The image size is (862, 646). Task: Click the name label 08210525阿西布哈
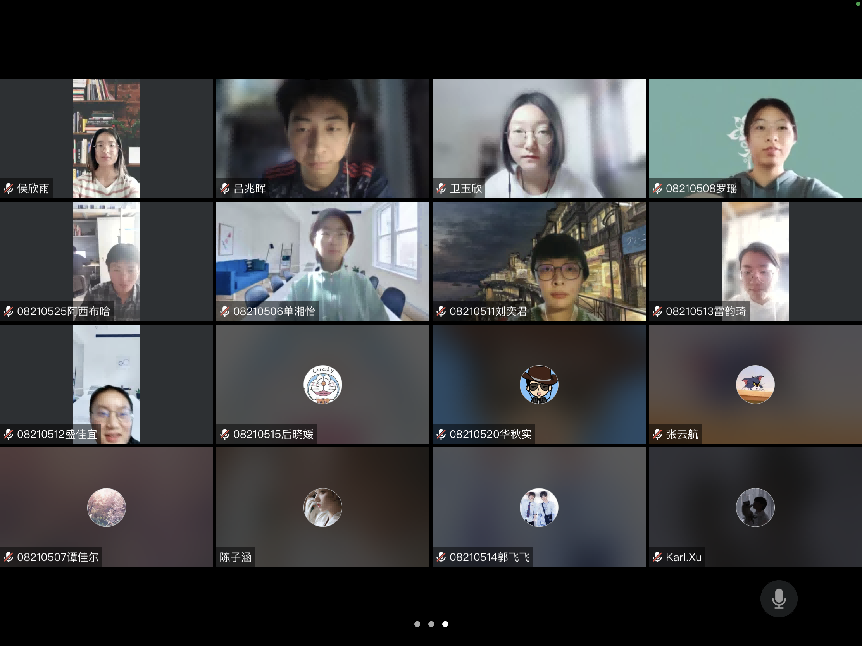(x=63, y=311)
